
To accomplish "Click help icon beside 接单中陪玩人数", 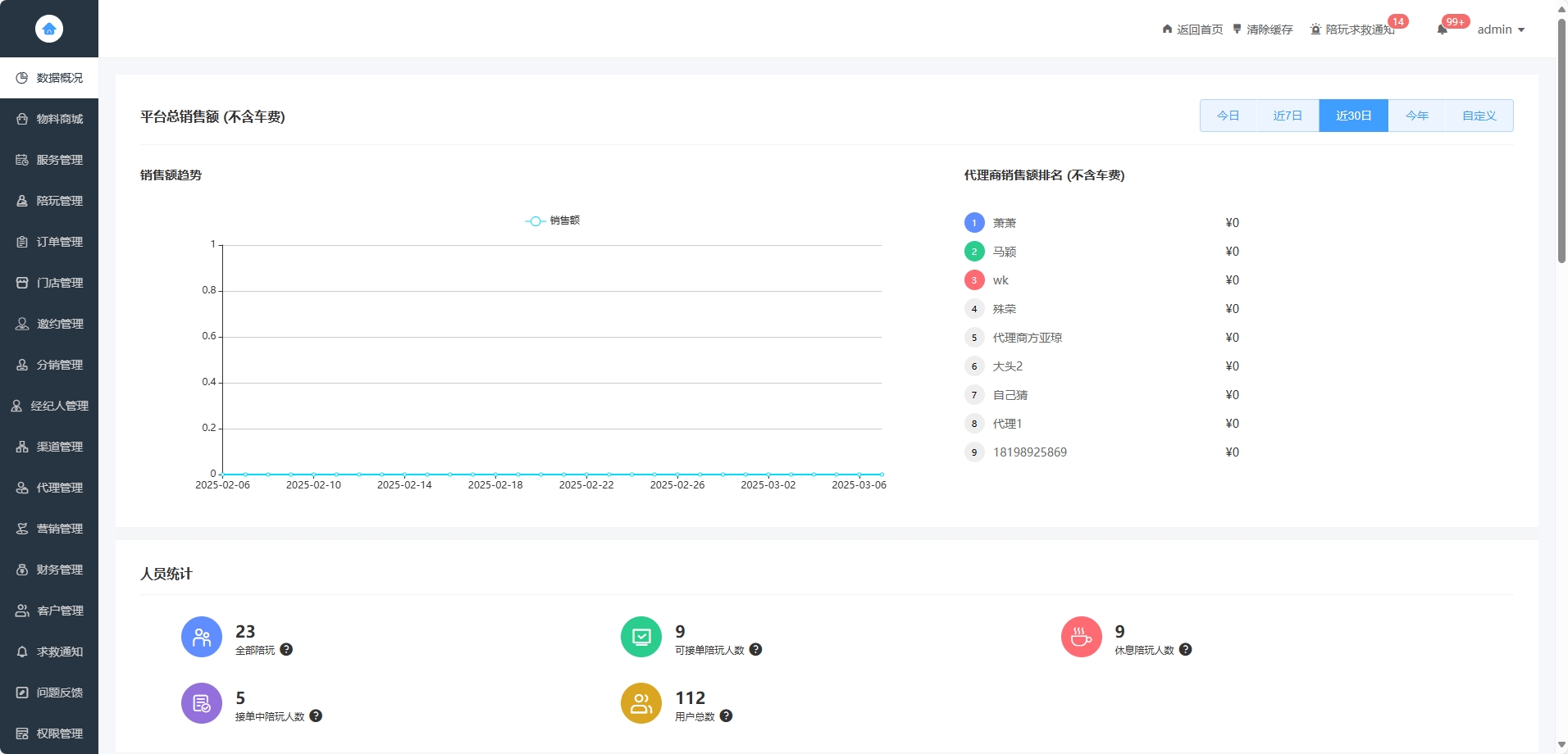I will pos(316,715).
